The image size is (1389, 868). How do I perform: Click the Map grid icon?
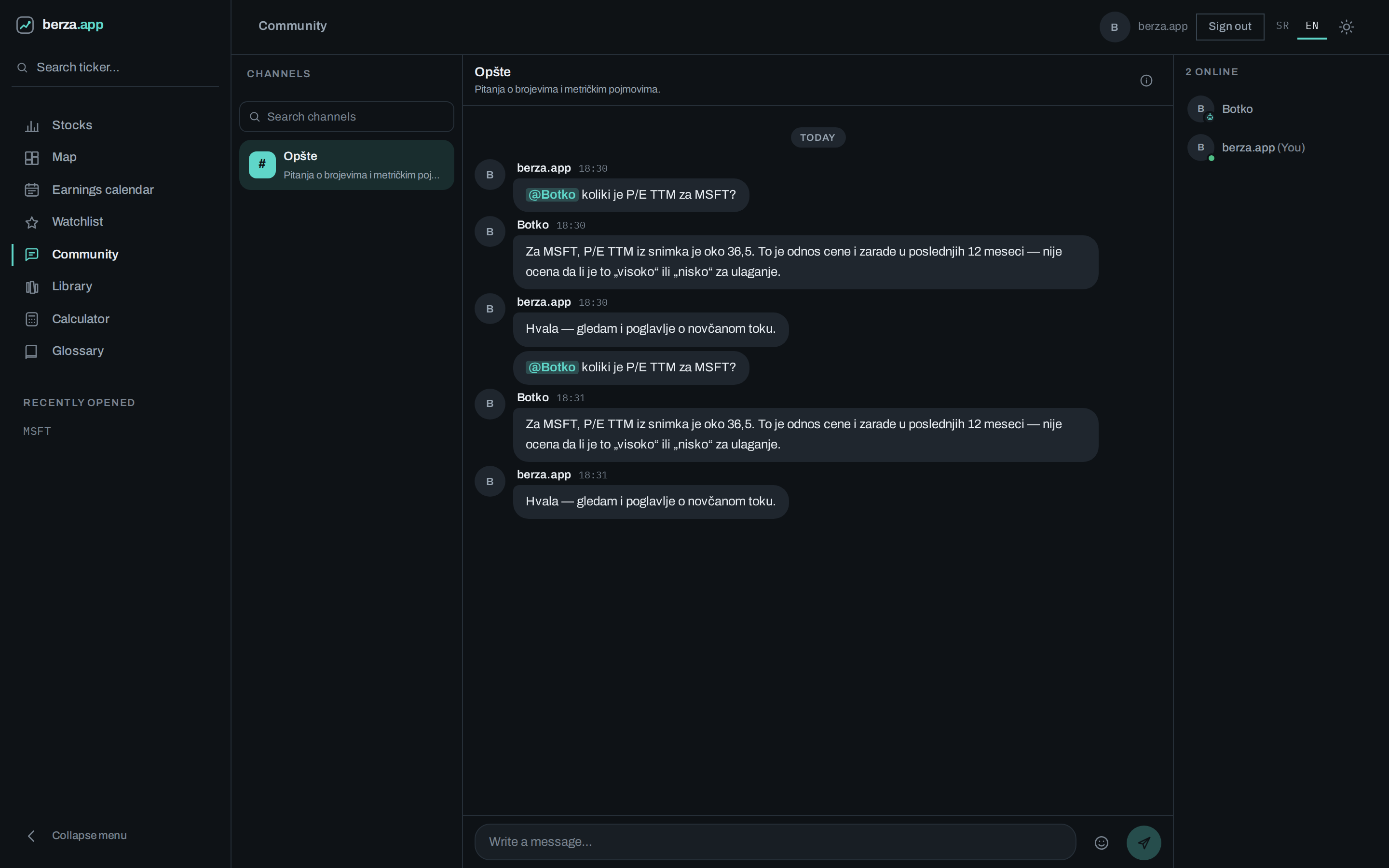coord(32,158)
